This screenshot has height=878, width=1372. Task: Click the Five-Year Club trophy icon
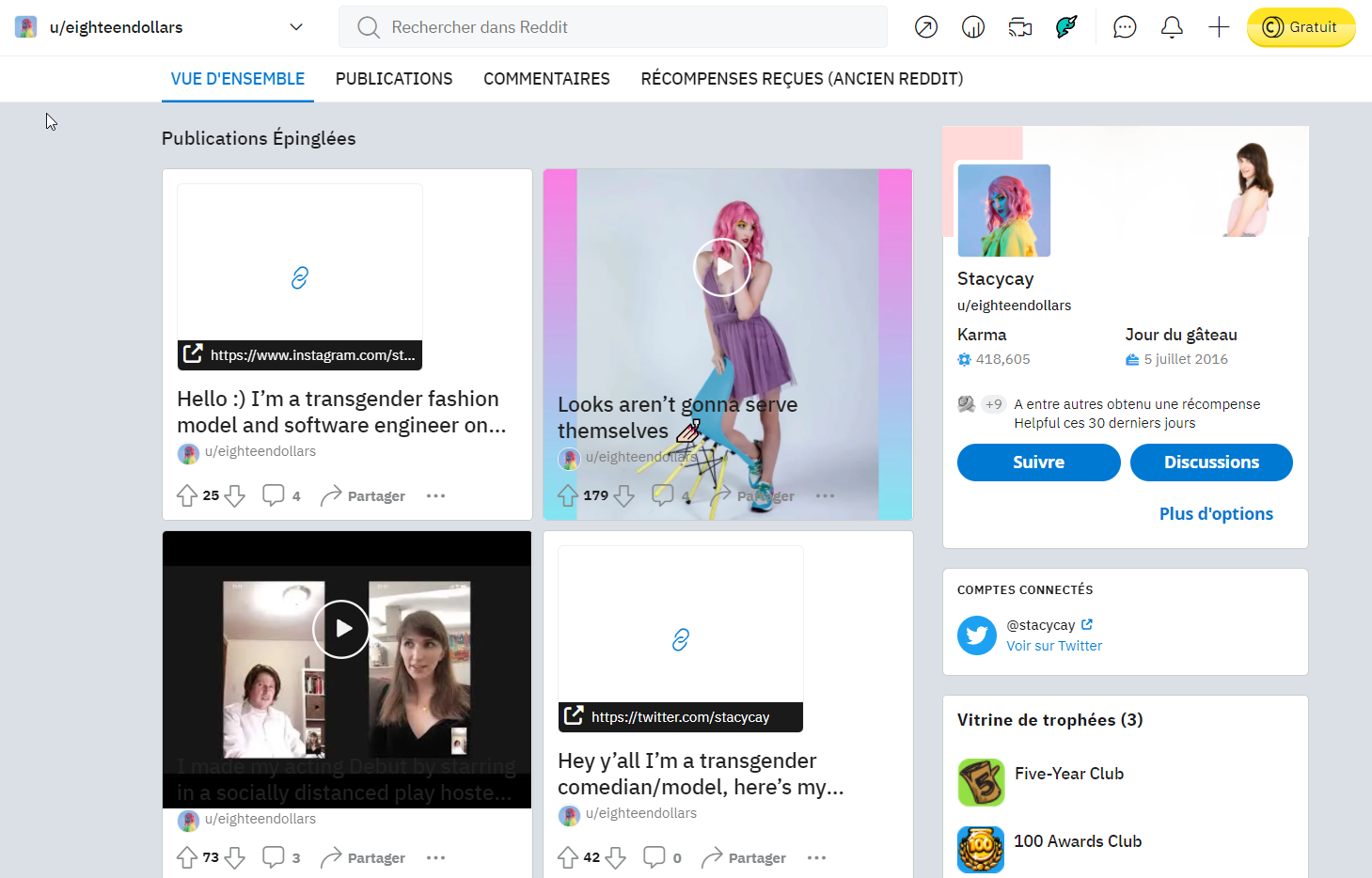[x=982, y=782]
